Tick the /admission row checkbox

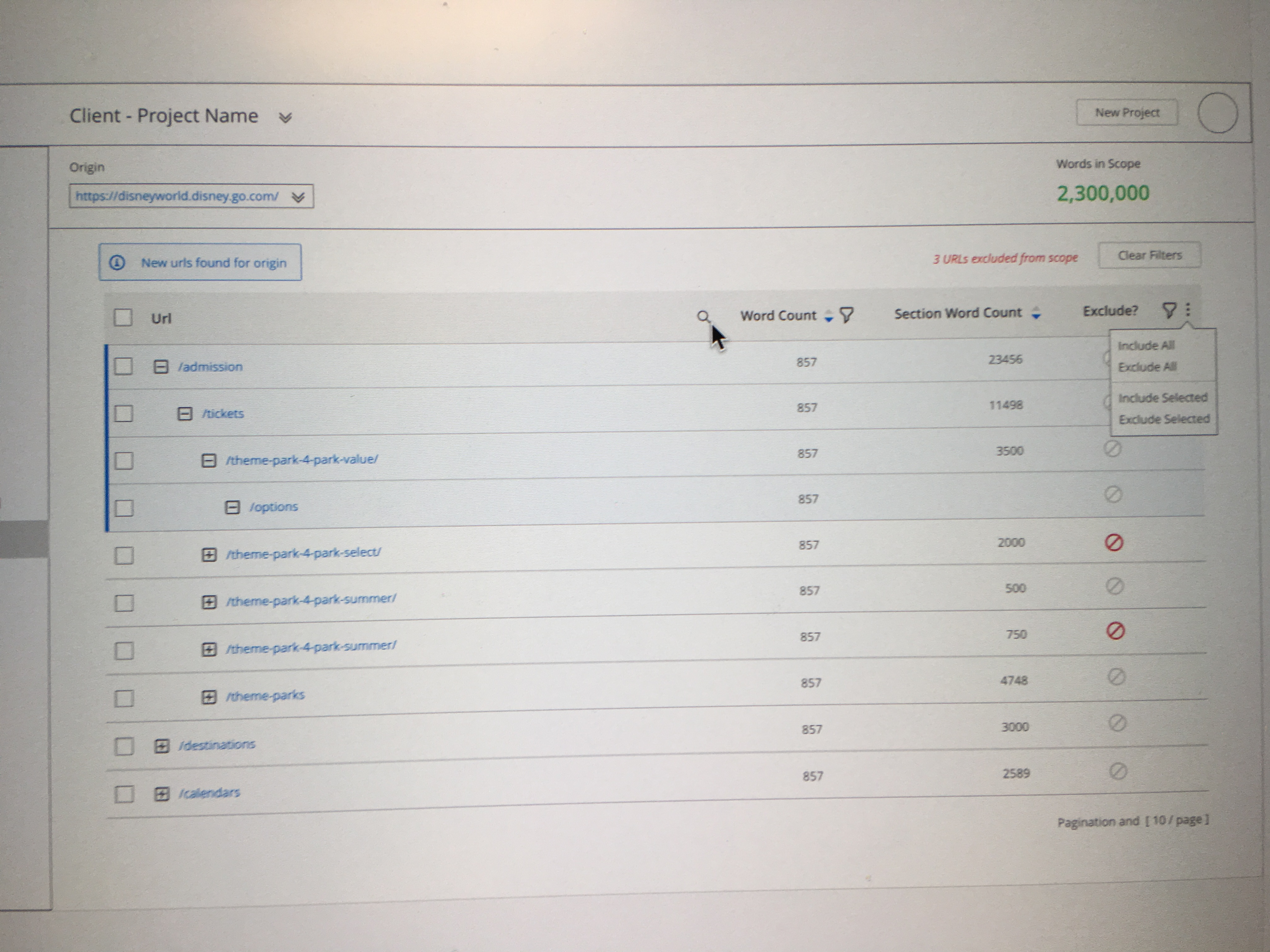click(123, 366)
